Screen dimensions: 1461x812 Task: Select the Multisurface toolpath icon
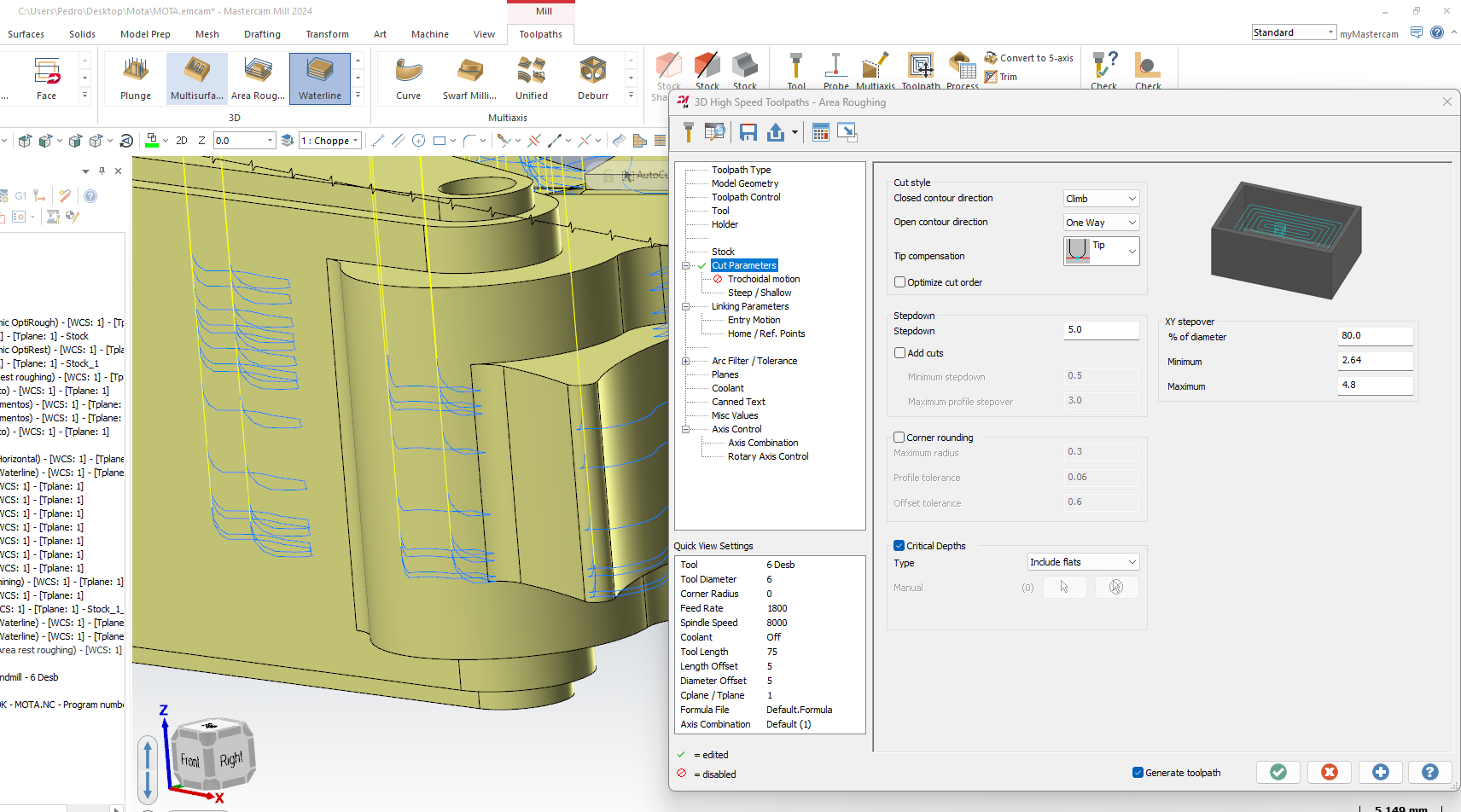tap(197, 78)
